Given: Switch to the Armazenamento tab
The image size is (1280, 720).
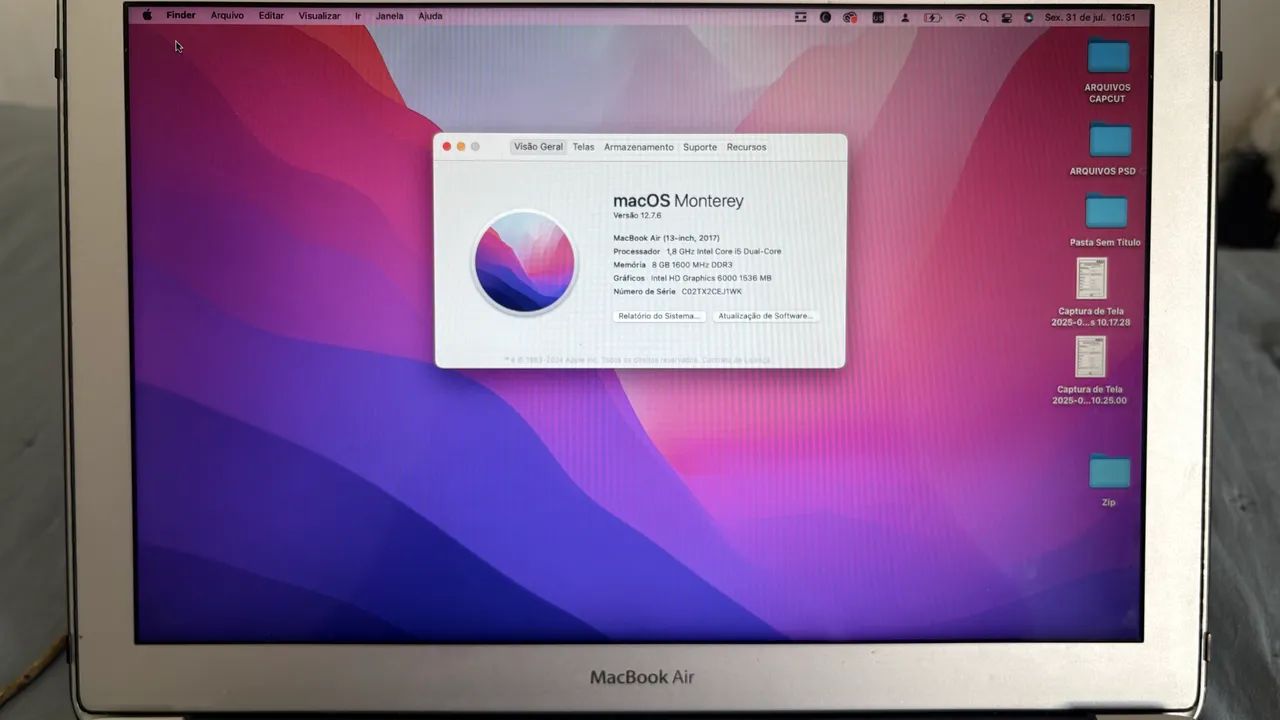Looking at the screenshot, I should pos(639,147).
